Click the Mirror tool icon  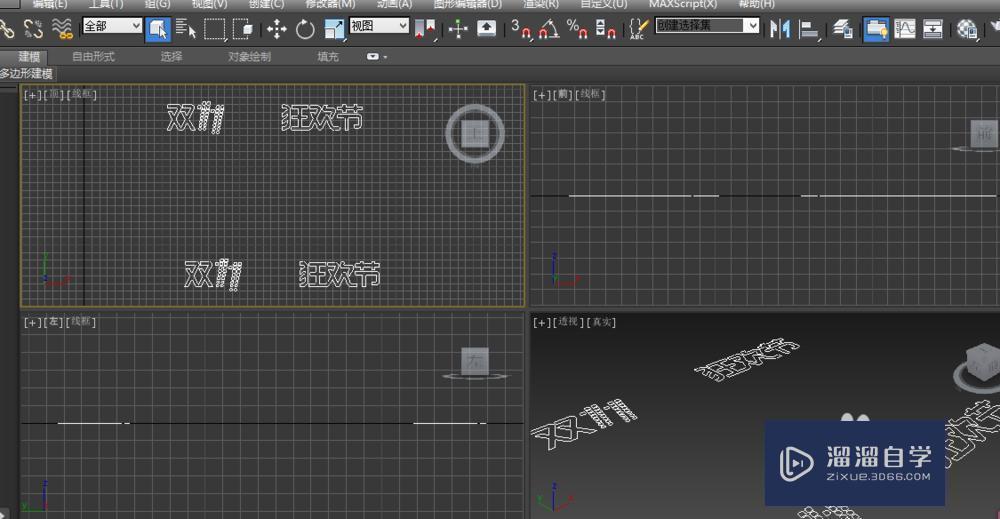pyautogui.click(x=780, y=29)
